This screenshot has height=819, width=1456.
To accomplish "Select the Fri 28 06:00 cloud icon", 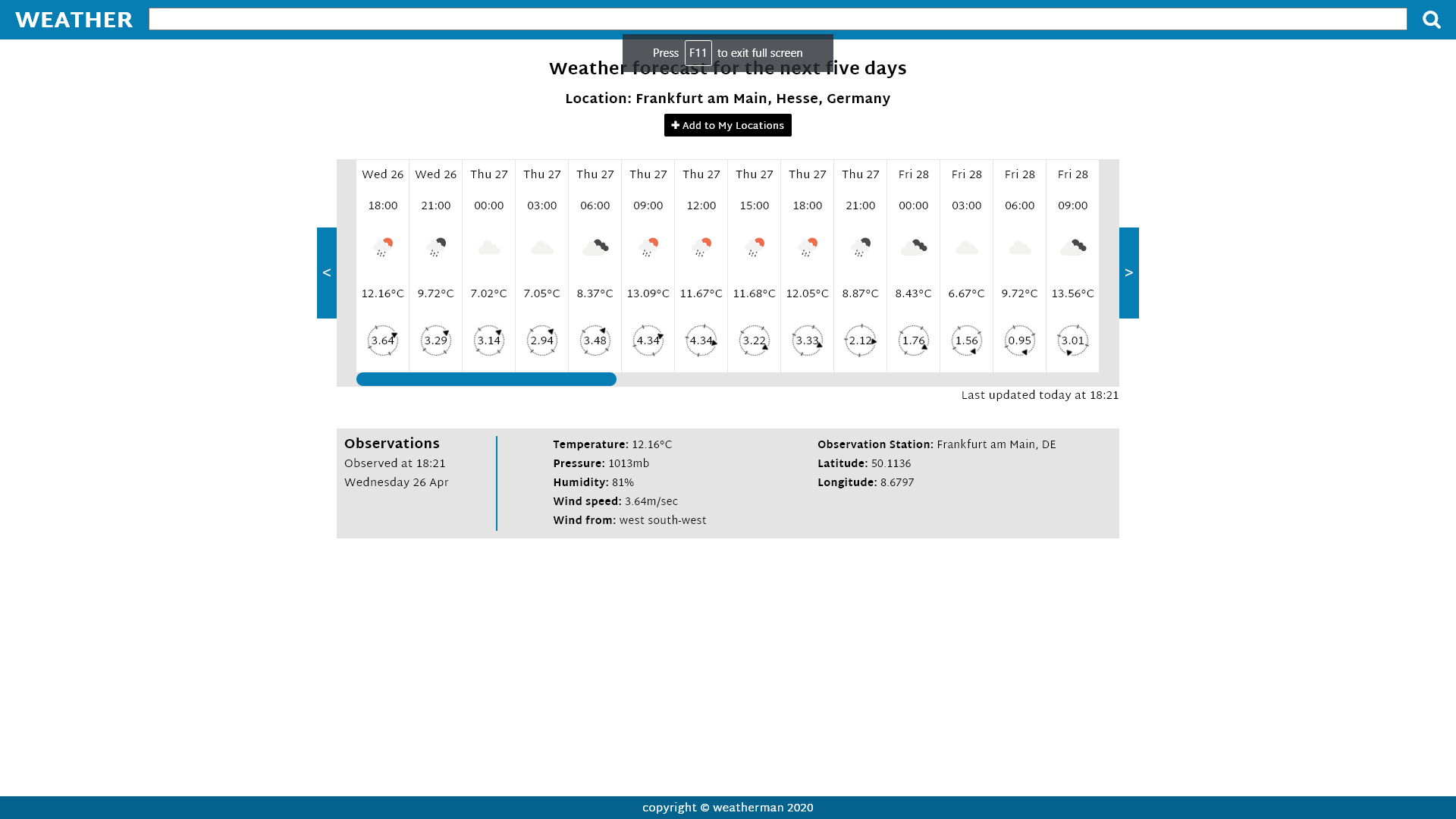I will [x=1020, y=248].
